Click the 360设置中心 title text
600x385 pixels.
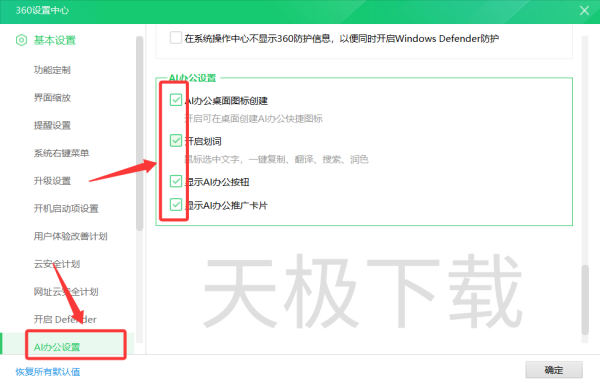(x=42, y=10)
